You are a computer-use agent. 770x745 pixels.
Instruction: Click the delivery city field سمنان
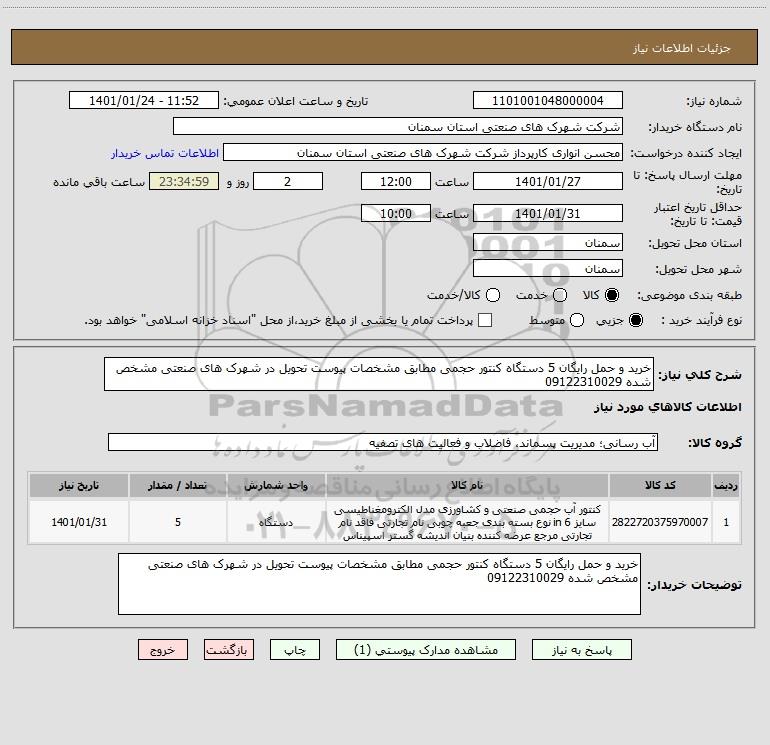coord(548,269)
